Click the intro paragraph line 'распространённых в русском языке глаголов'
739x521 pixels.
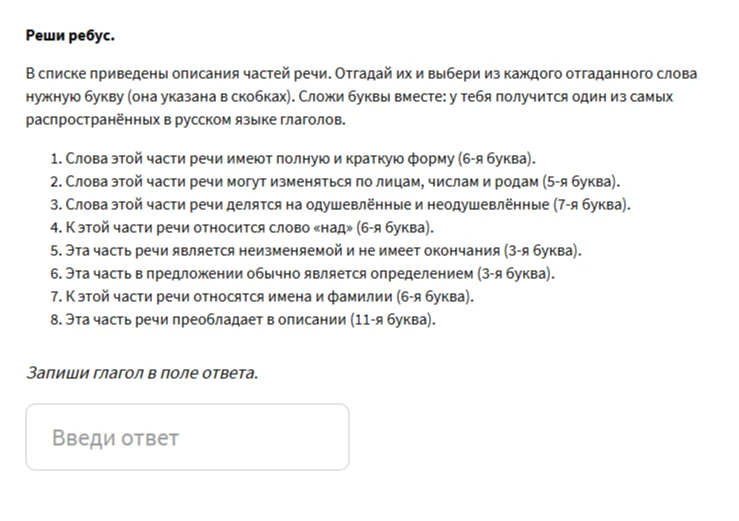click(x=185, y=120)
